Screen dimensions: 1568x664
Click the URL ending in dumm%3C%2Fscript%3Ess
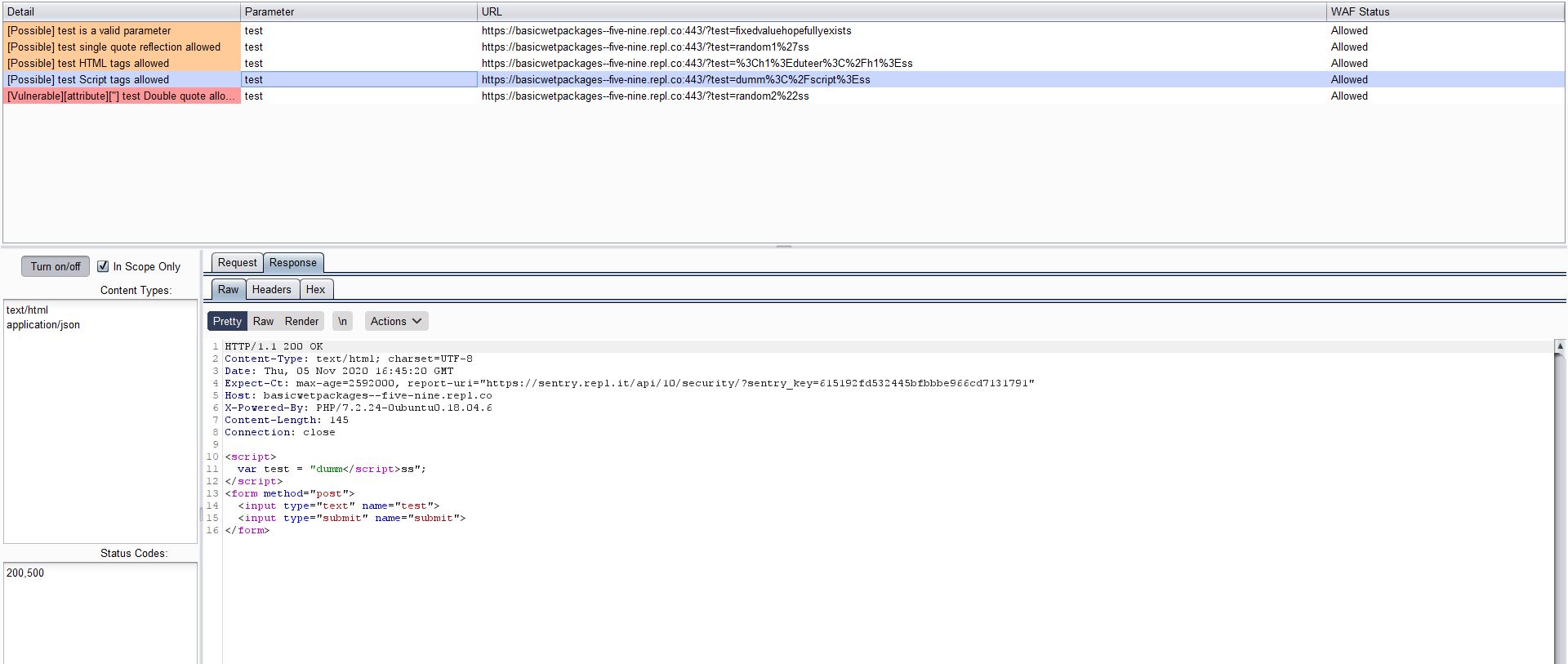(x=676, y=79)
